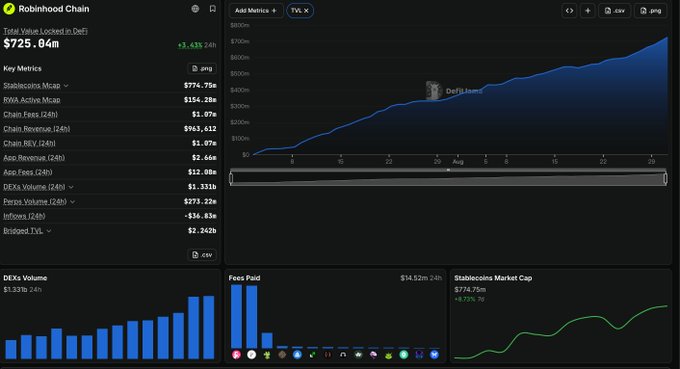This screenshot has width=680, height=369.
Task: Click the $154.28m RWA value
Action: click(200, 100)
